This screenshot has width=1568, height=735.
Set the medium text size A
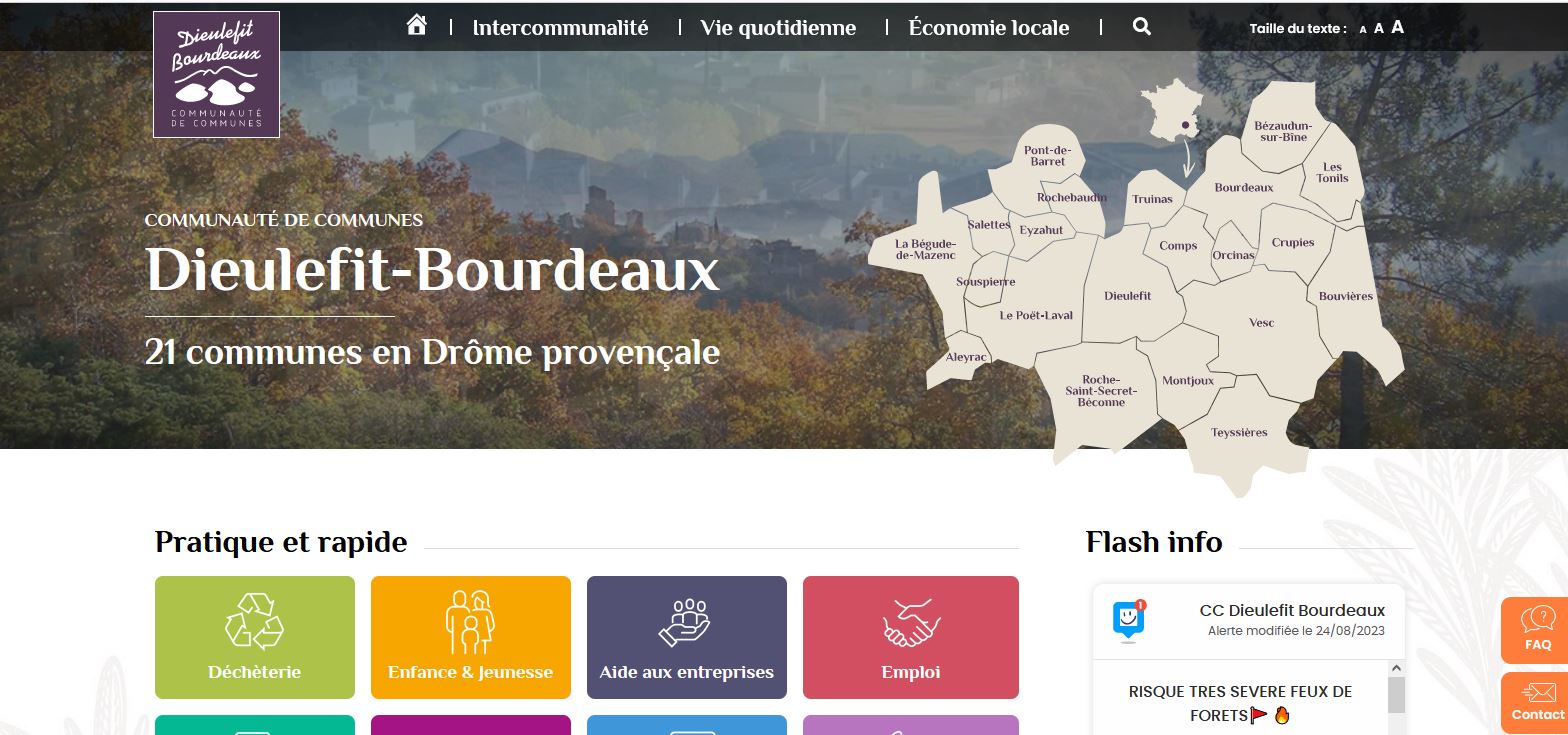pyautogui.click(x=1379, y=28)
